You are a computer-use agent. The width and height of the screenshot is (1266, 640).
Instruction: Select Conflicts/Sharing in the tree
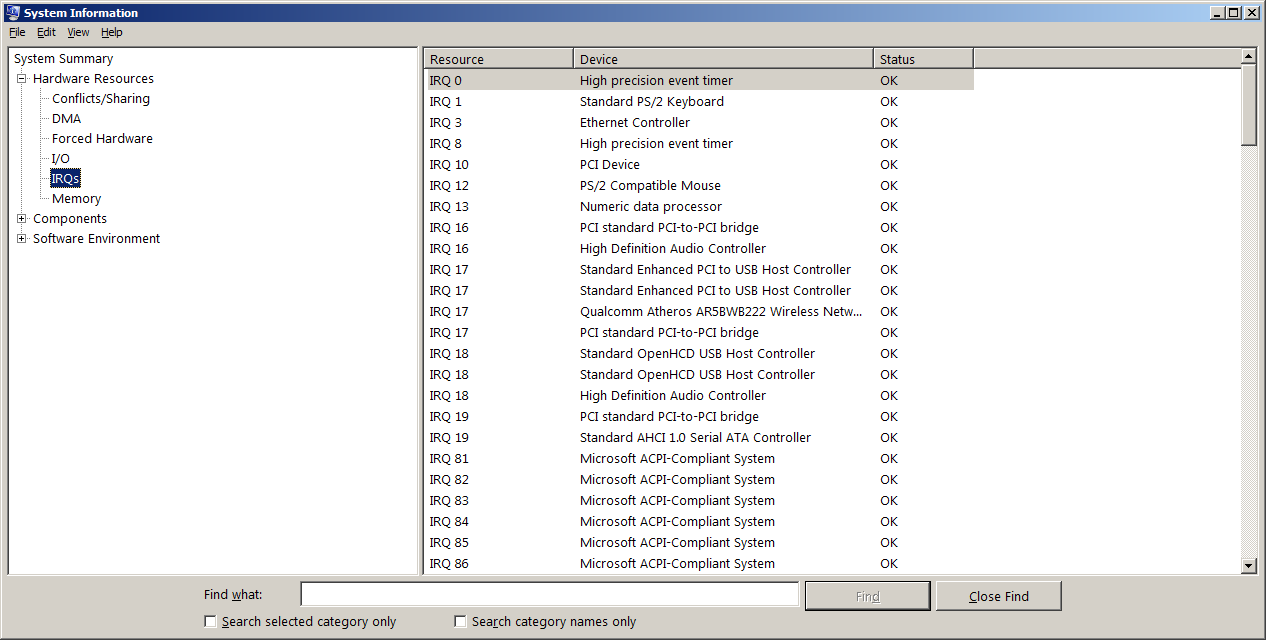coord(100,99)
